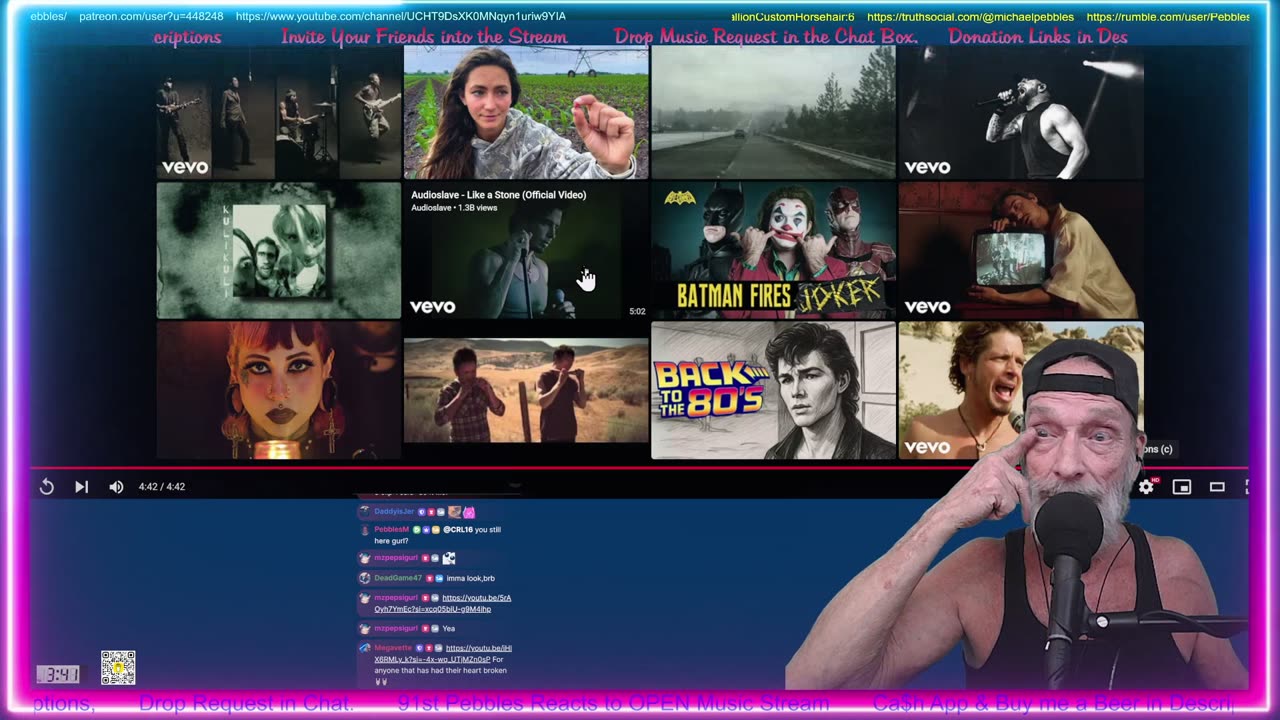
Task: Click mzpepsigurl's 'Yea' chat message
Action: tap(449, 628)
